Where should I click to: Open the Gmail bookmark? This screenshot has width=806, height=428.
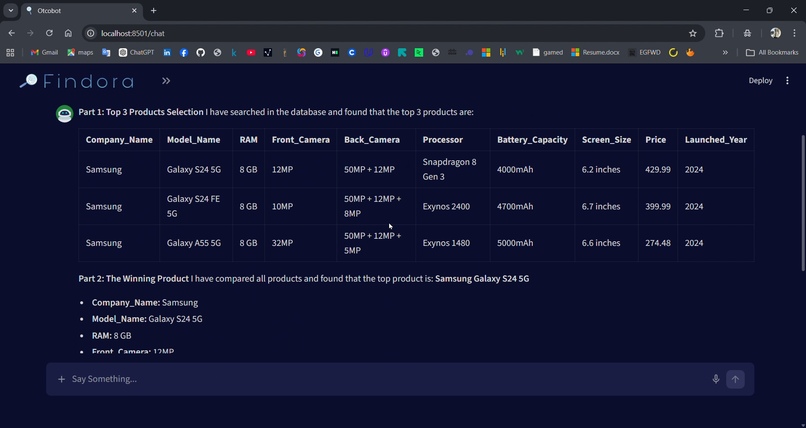[44, 52]
